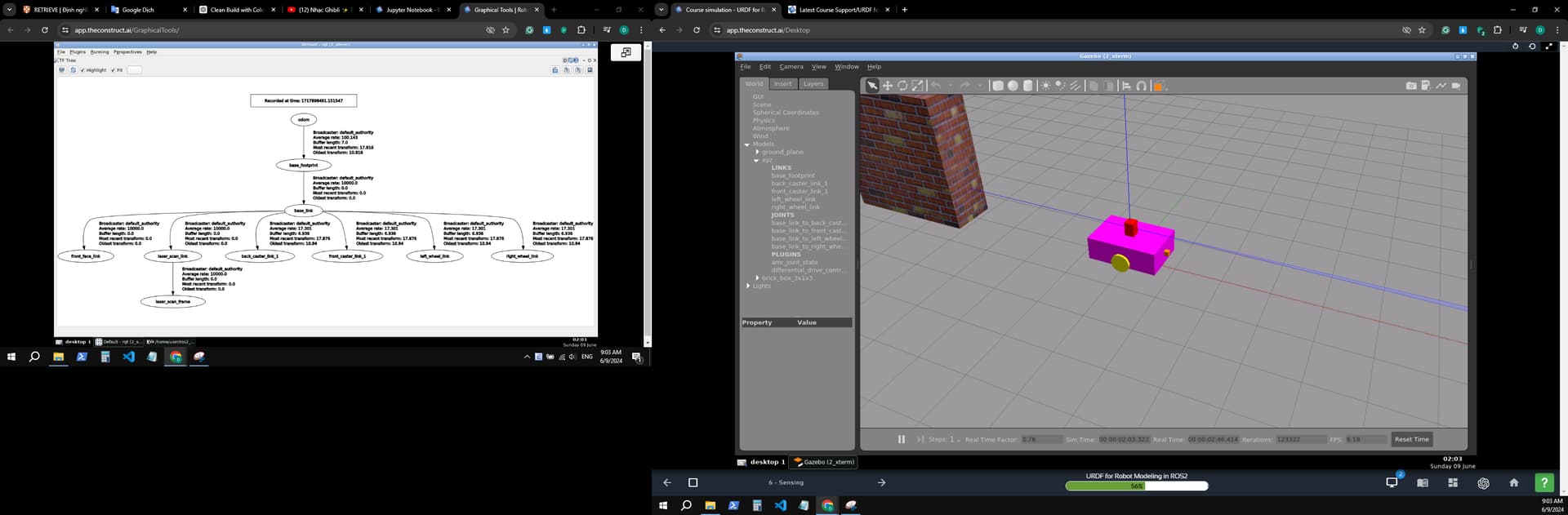
Task: Switch to the Insert tab in Gazebo
Action: click(x=782, y=84)
